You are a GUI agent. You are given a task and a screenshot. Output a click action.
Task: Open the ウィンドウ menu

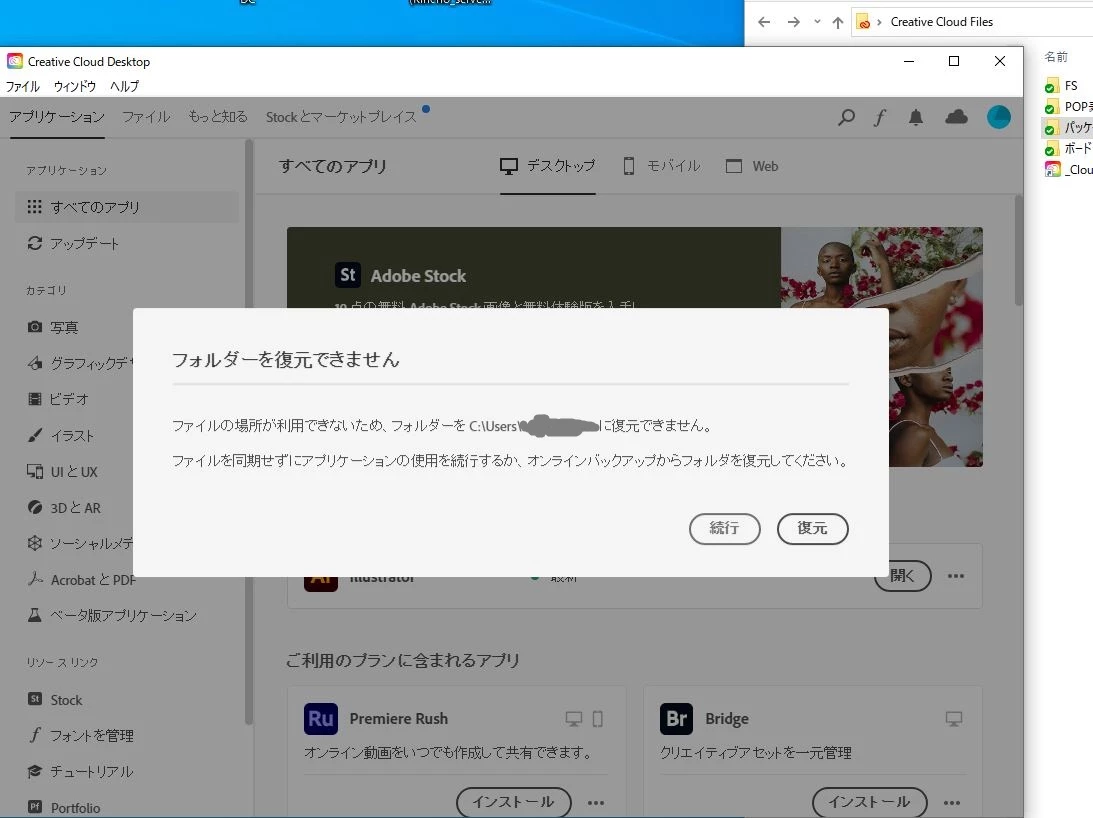(x=75, y=86)
